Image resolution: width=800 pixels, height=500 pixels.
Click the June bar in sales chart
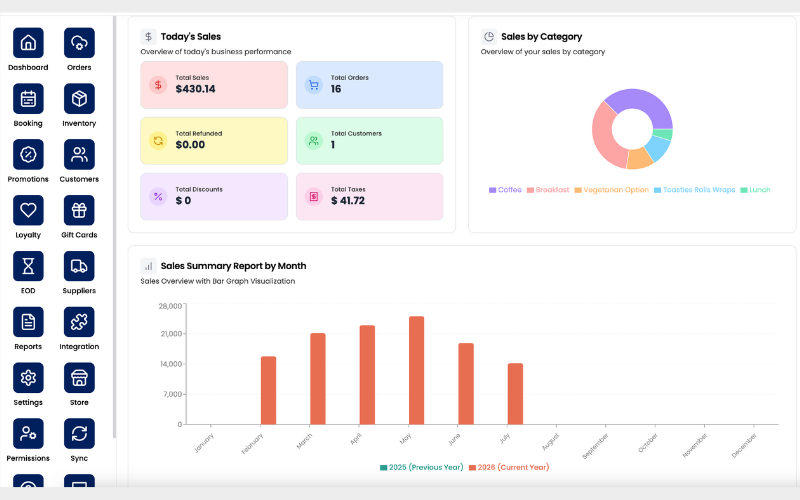coord(466,384)
